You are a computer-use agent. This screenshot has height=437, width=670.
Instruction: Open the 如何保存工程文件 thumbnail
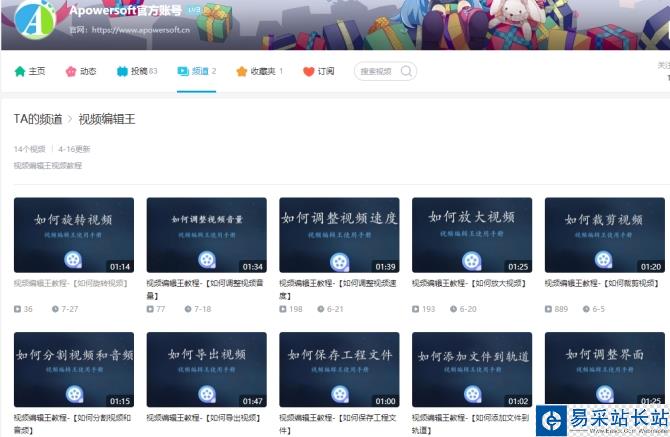339,369
